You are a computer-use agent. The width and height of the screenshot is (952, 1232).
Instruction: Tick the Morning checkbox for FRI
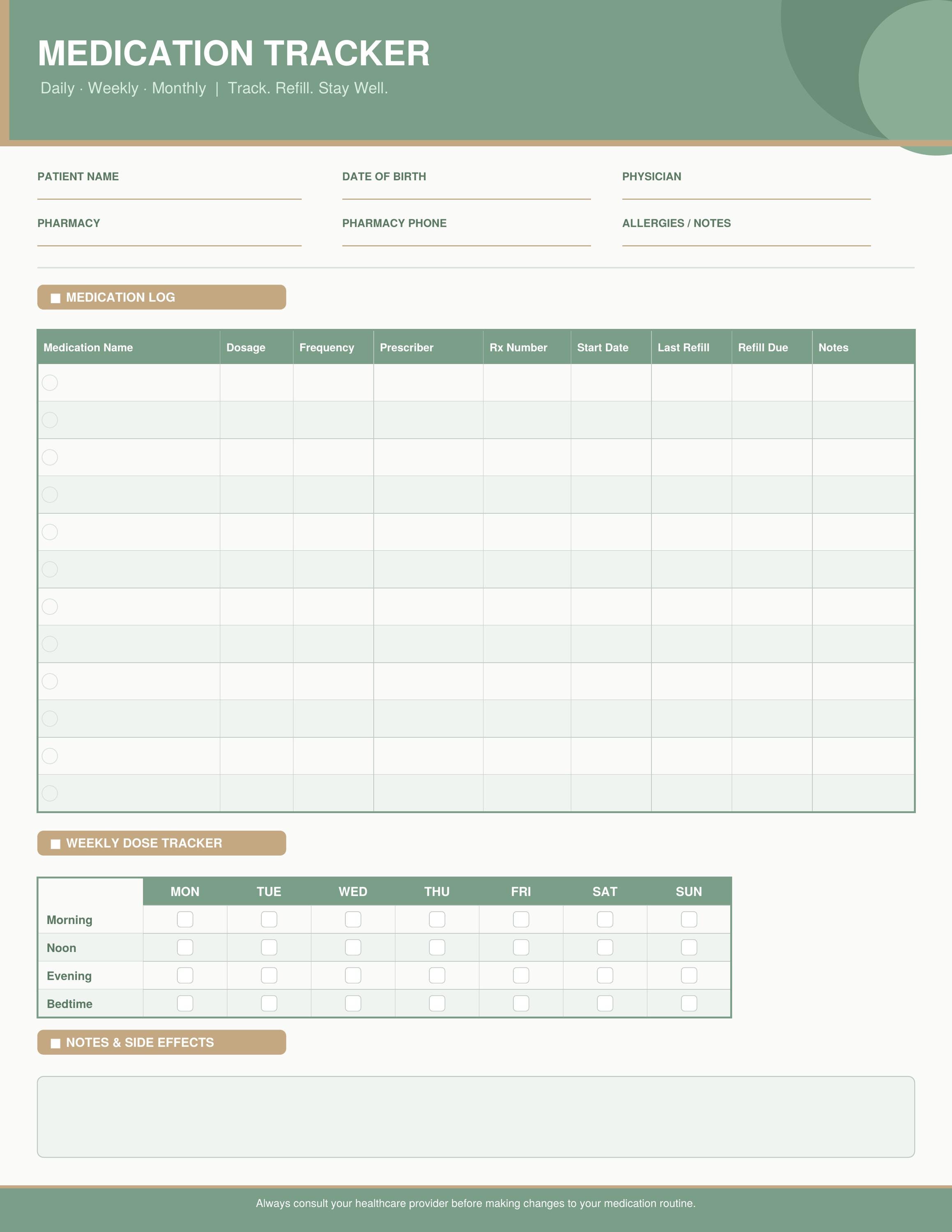[521, 919]
